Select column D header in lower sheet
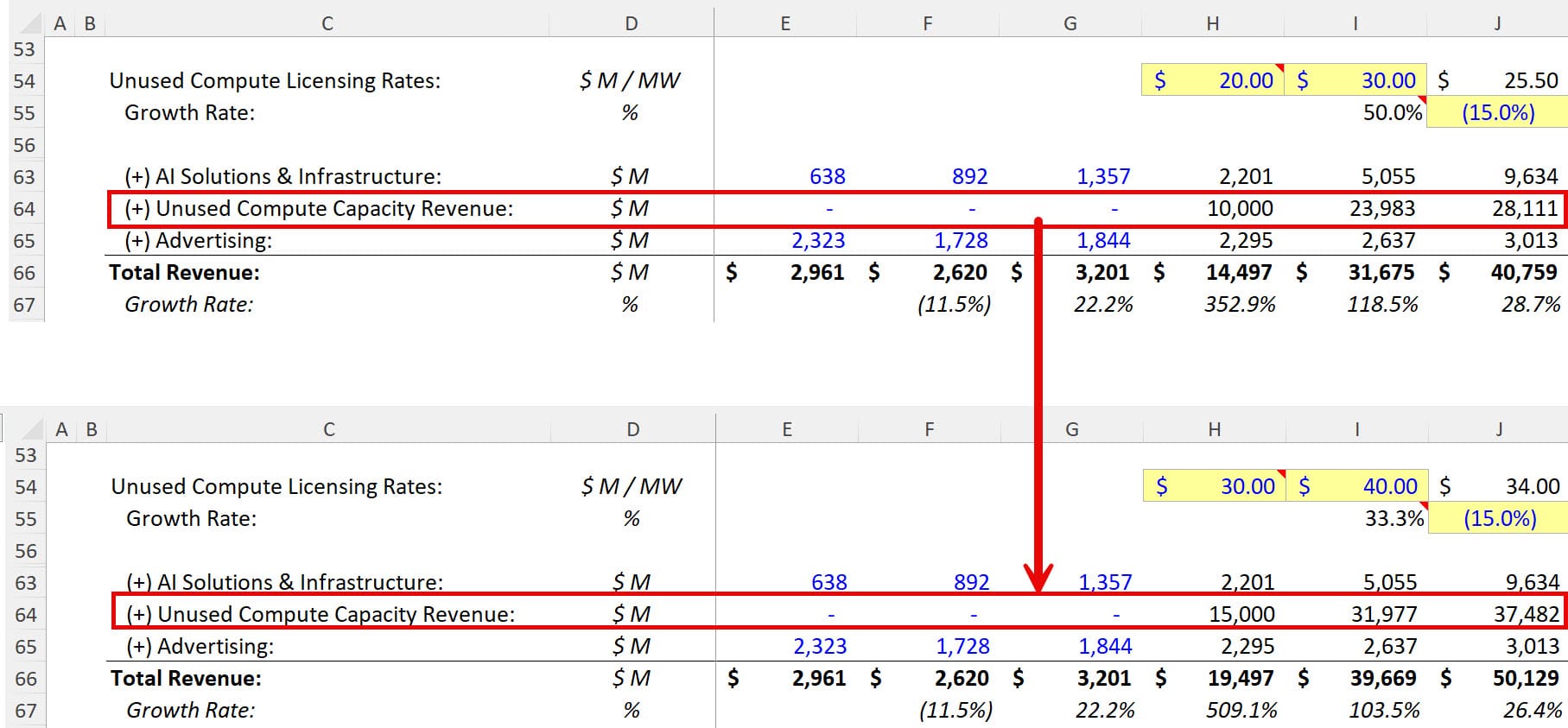1568x728 pixels. pos(633,429)
